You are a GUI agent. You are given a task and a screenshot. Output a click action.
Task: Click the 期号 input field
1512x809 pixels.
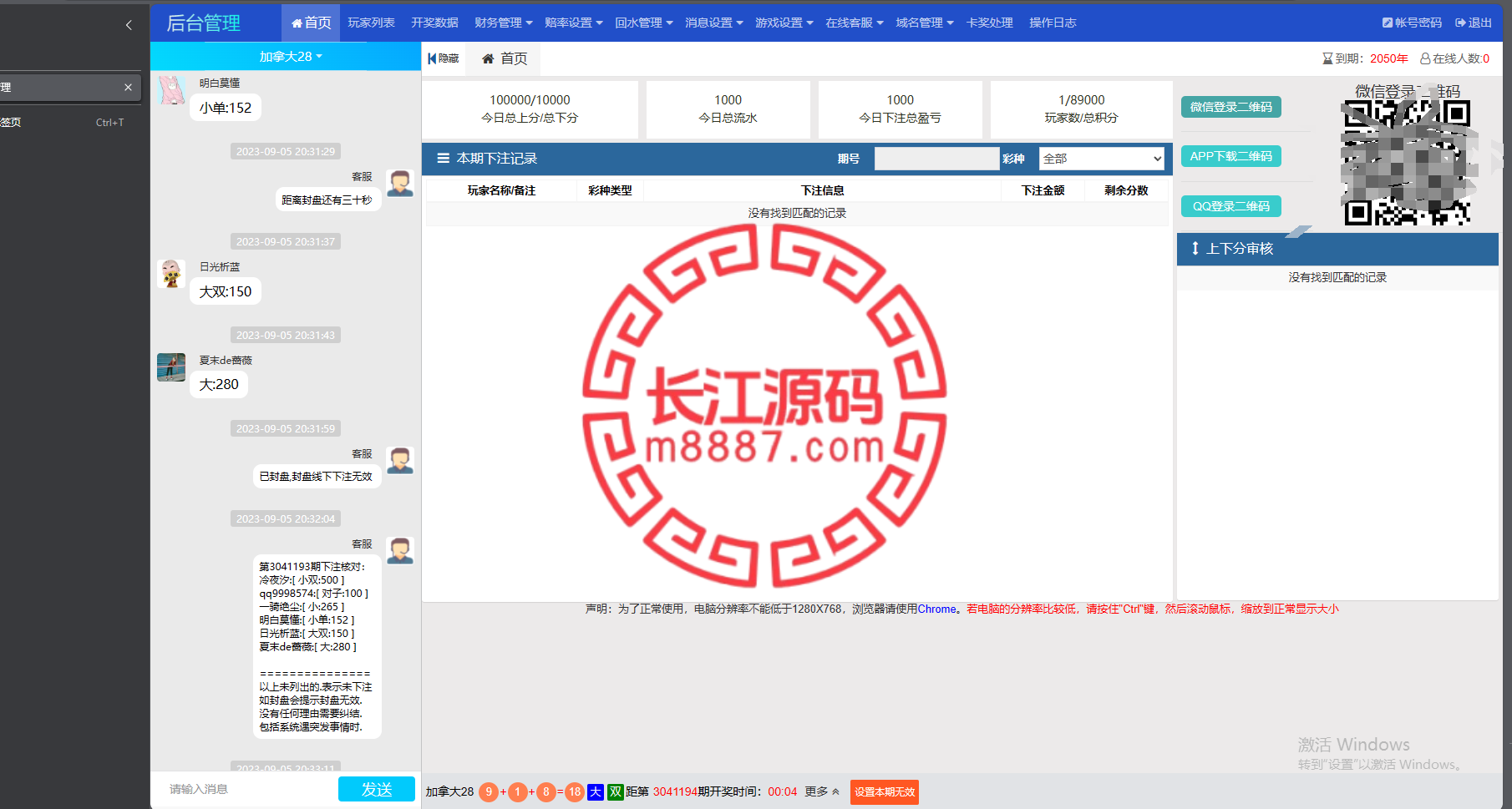pos(936,159)
